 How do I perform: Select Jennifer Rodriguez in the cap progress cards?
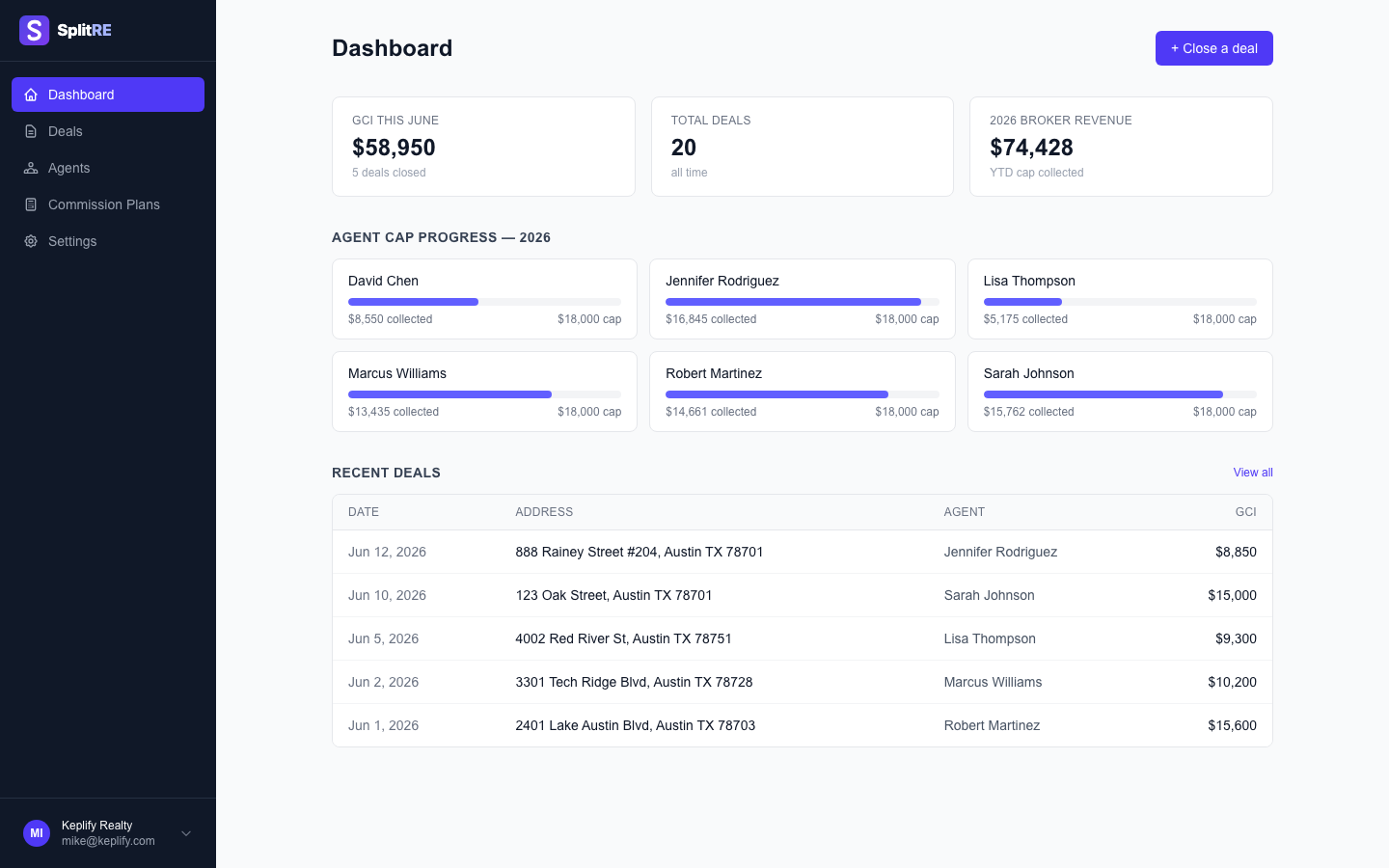click(722, 281)
